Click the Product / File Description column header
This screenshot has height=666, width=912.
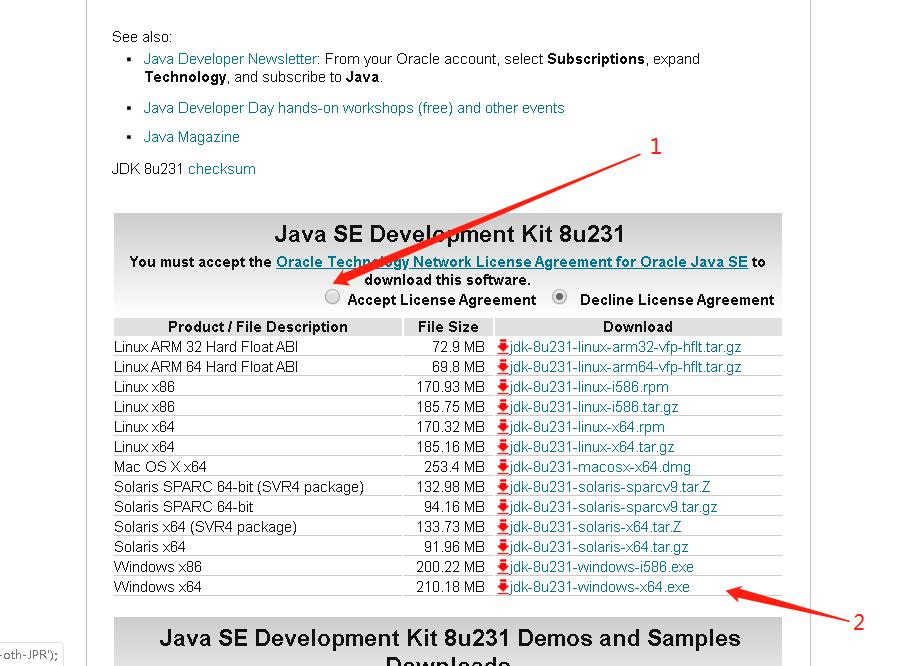pyautogui.click(x=258, y=327)
